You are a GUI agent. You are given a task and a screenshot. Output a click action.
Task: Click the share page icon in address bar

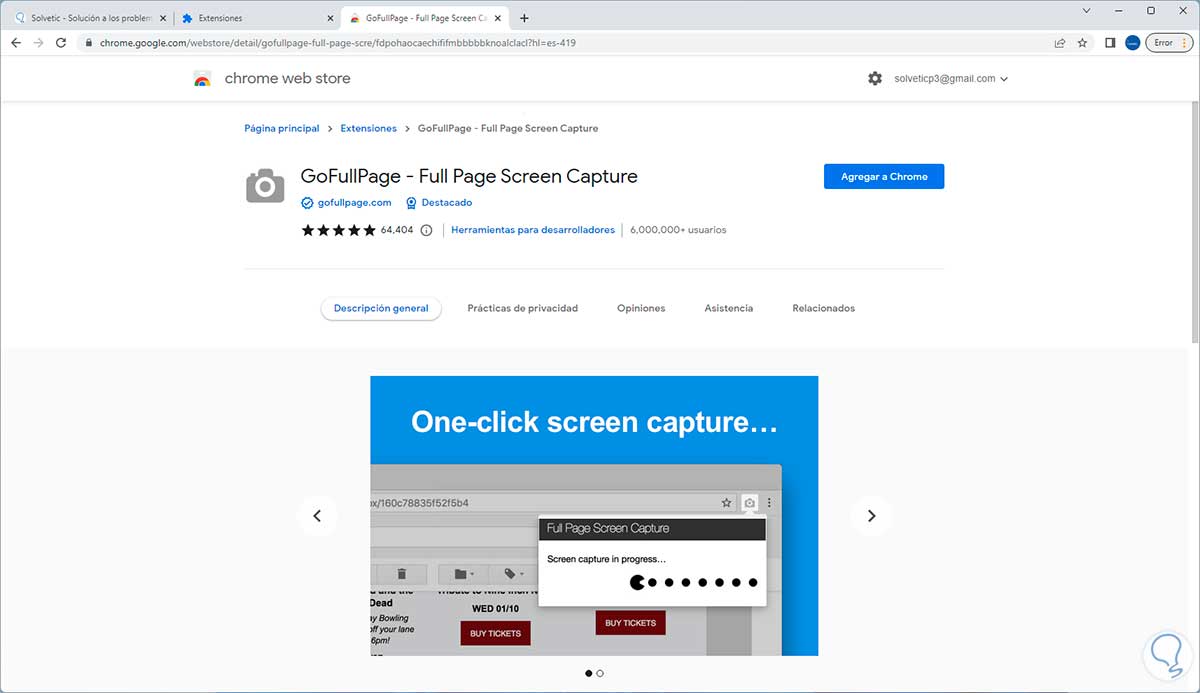pos(1060,43)
